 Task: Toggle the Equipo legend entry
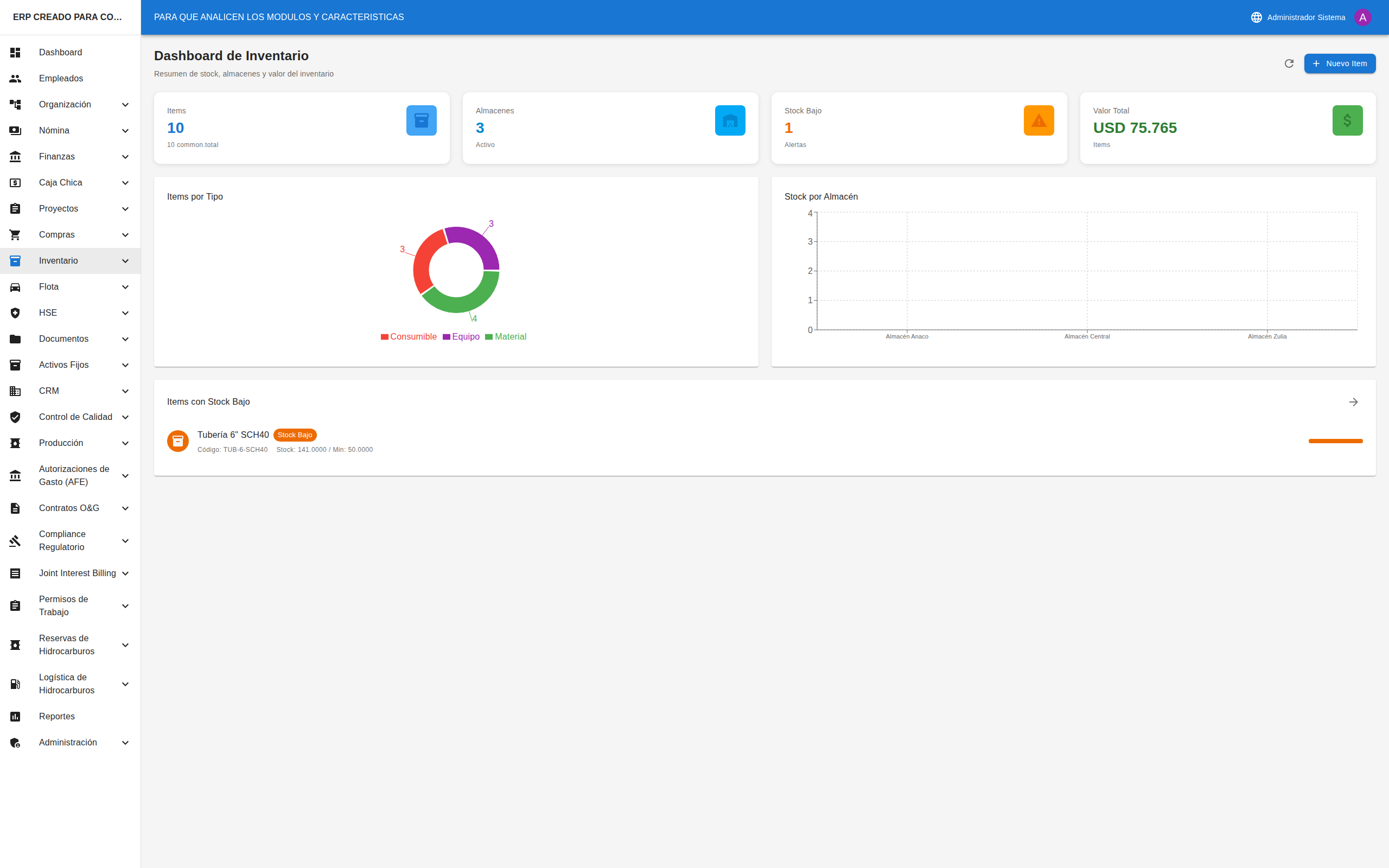[462, 336]
